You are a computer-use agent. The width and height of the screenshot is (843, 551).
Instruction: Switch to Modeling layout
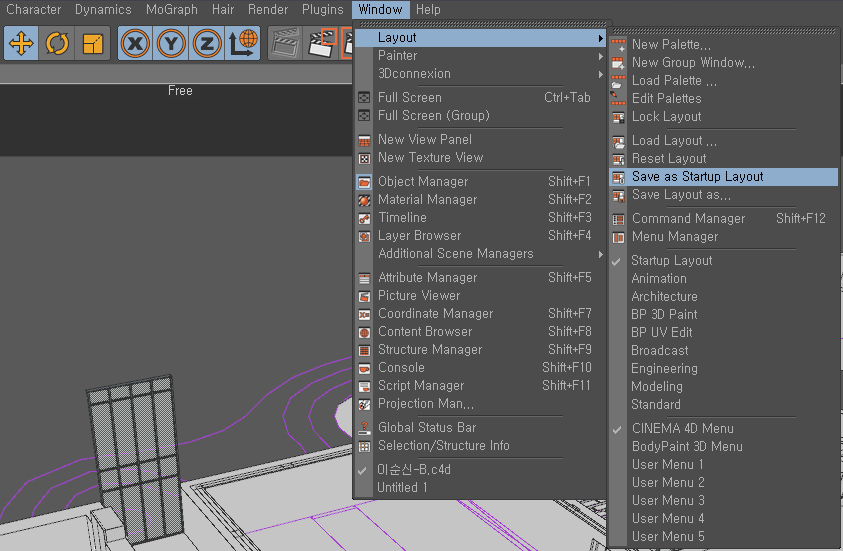pos(724,387)
